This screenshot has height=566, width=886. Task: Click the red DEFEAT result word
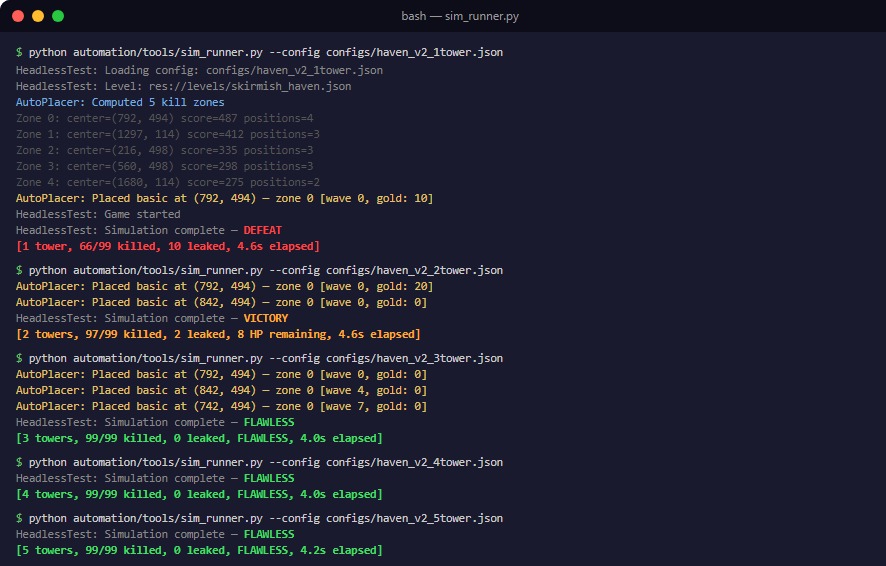pos(263,230)
